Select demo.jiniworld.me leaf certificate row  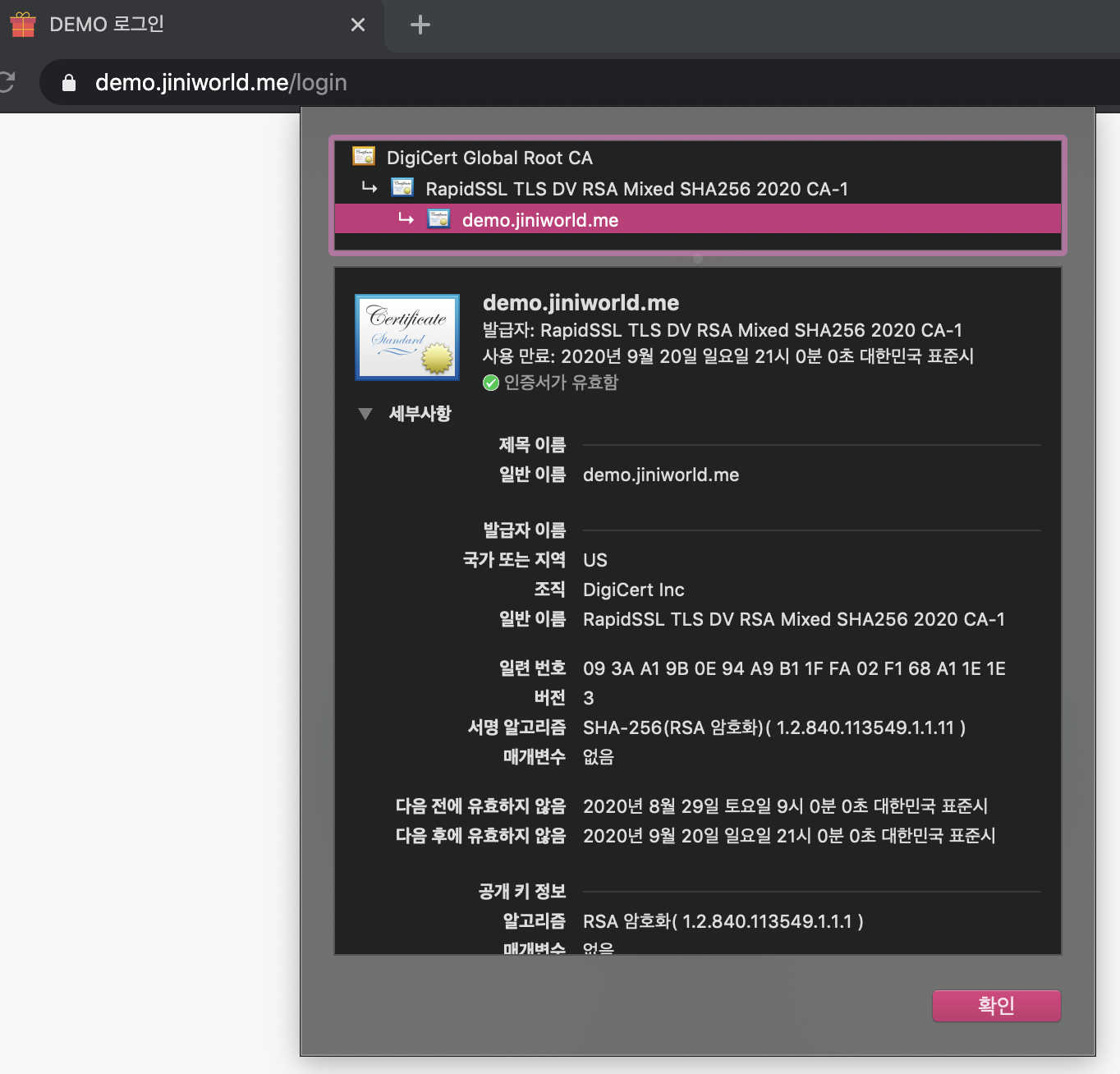point(698,219)
